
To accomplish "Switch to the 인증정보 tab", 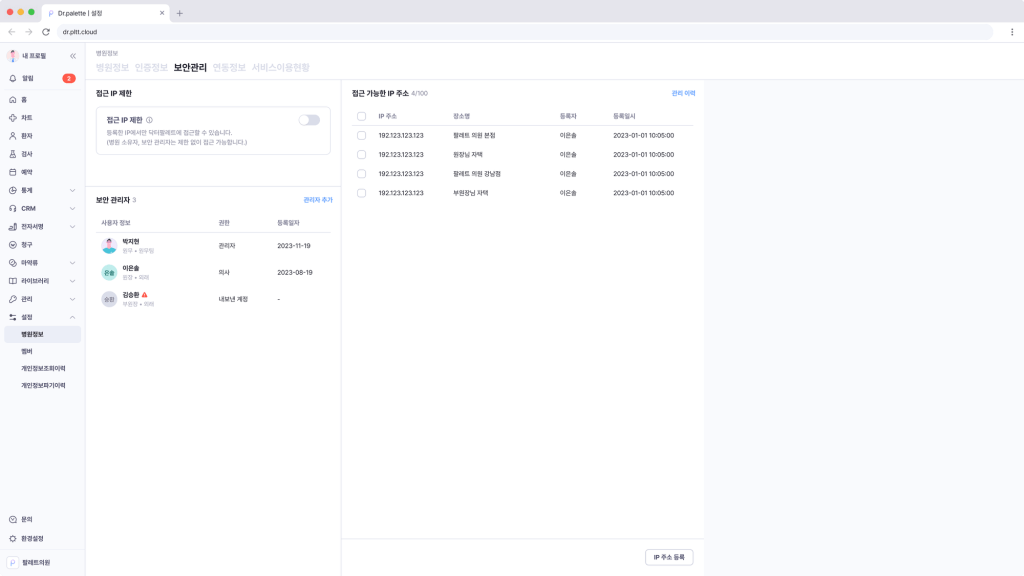I will pos(151,68).
